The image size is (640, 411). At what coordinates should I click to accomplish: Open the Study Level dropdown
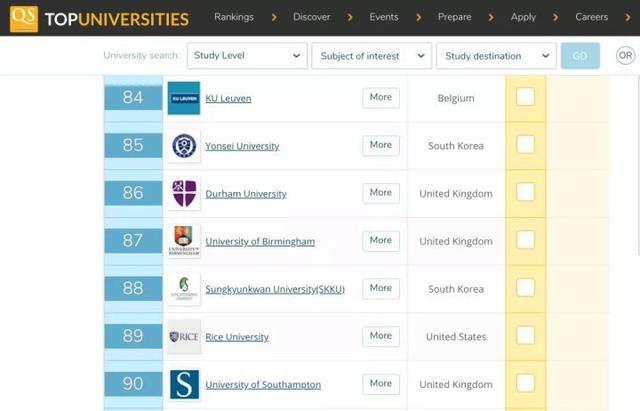click(x=247, y=56)
